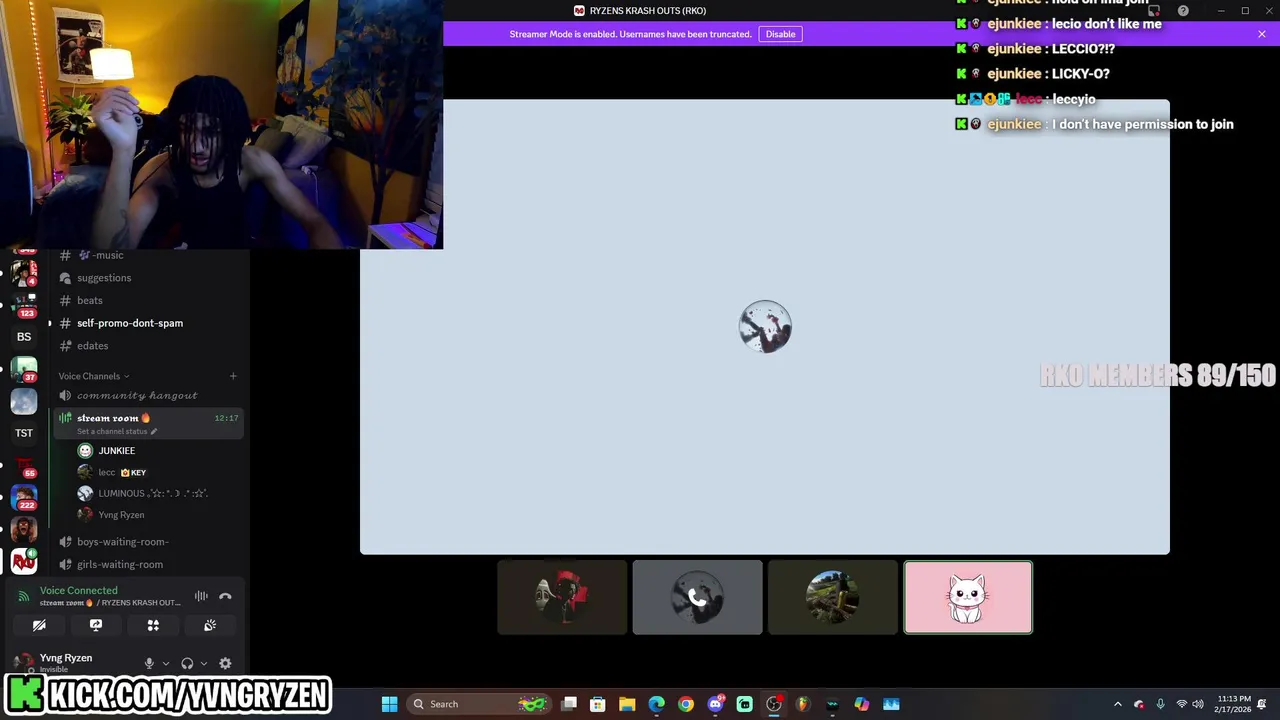Screen dimensions: 1280x720
Task: Focus the second call participant tile
Action: coord(697,598)
